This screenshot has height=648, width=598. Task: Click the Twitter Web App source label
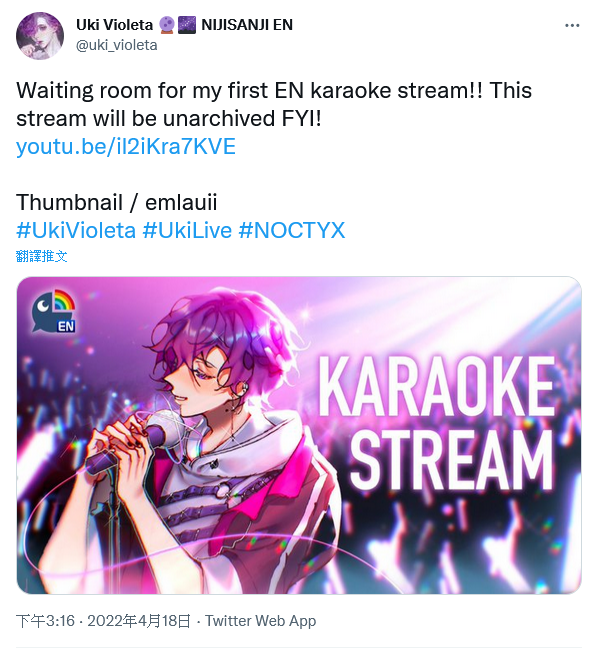click(261, 621)
